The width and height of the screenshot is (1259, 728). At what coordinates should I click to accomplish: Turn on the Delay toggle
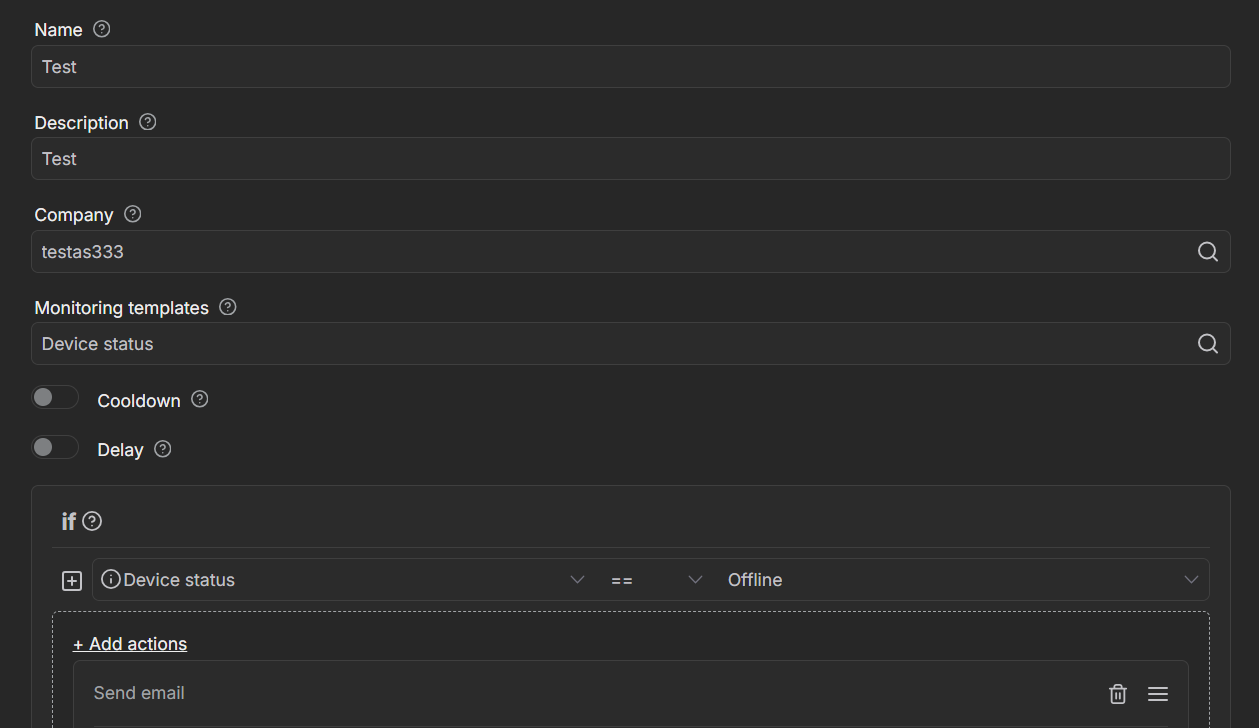55,448
